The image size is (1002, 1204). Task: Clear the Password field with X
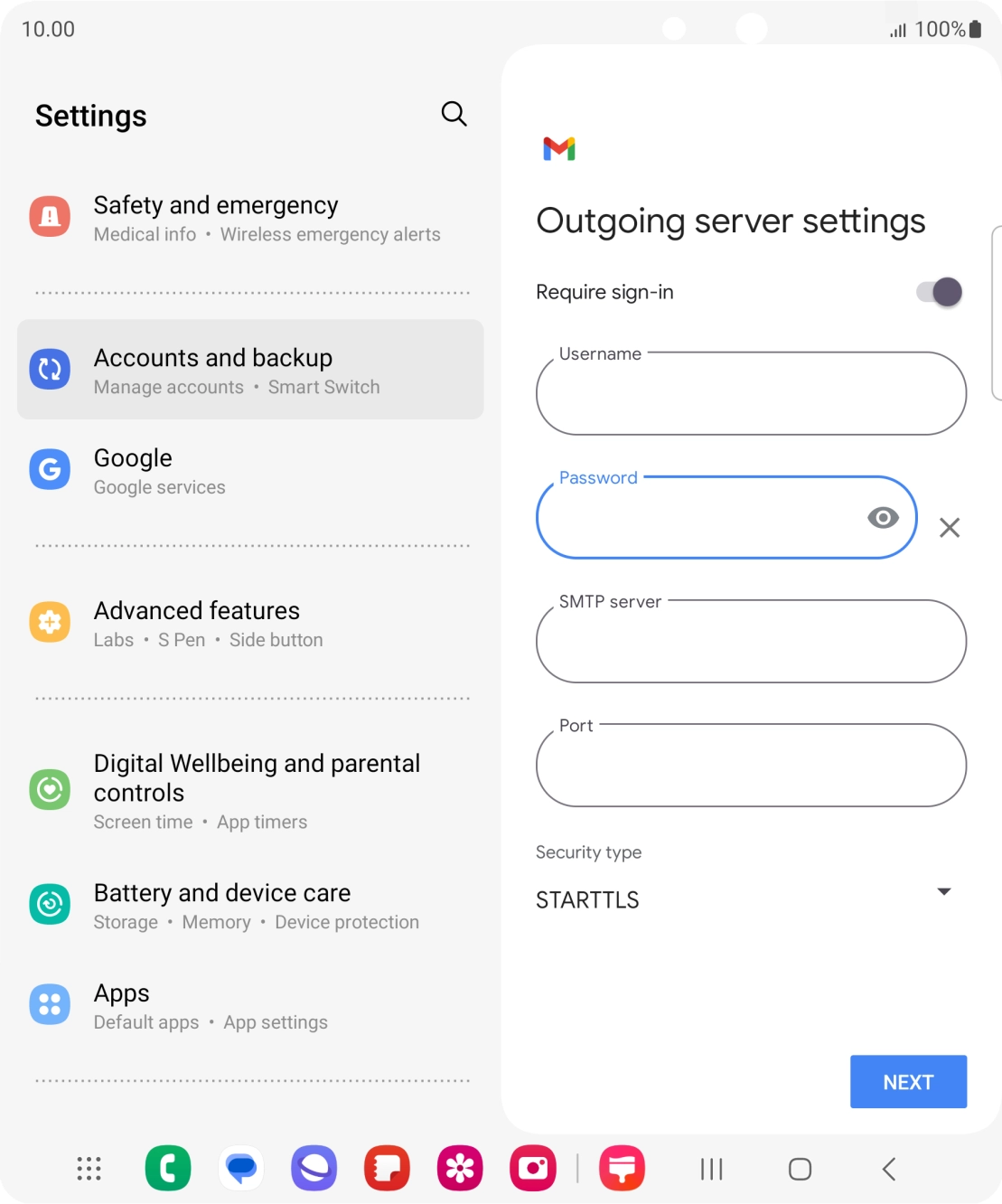950,528
